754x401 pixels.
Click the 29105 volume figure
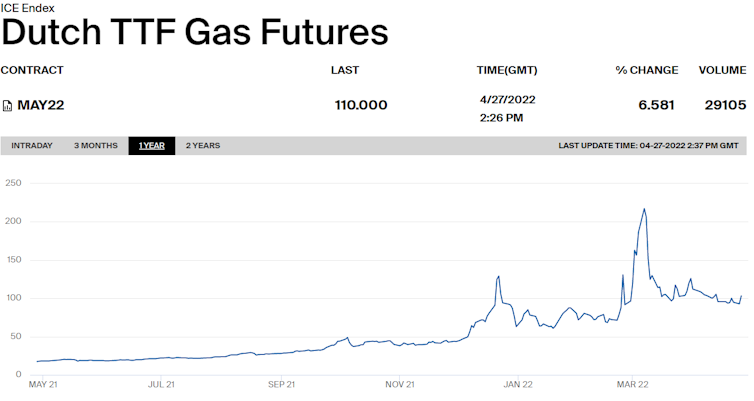725,105
